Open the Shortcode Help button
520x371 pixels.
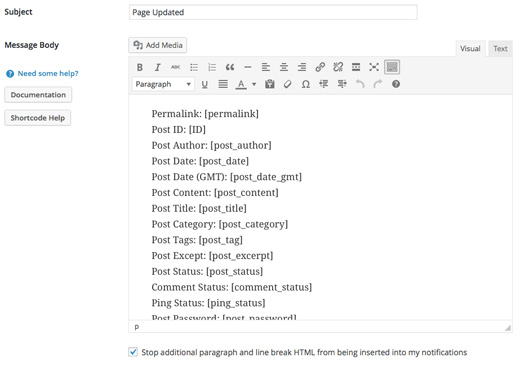click(38, 118)
